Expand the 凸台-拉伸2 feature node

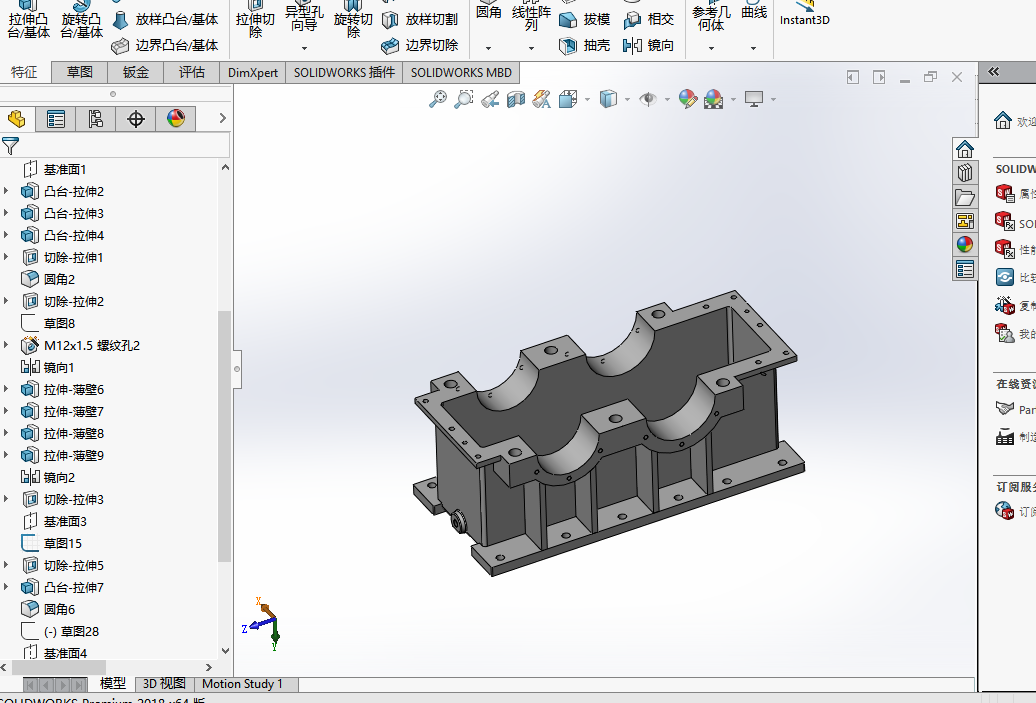point(7,192)
